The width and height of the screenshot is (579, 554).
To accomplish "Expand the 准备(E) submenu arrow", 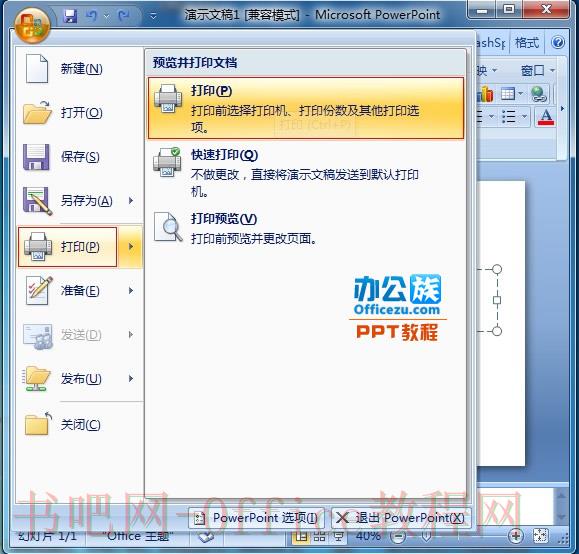I will (x=131, y=291).
